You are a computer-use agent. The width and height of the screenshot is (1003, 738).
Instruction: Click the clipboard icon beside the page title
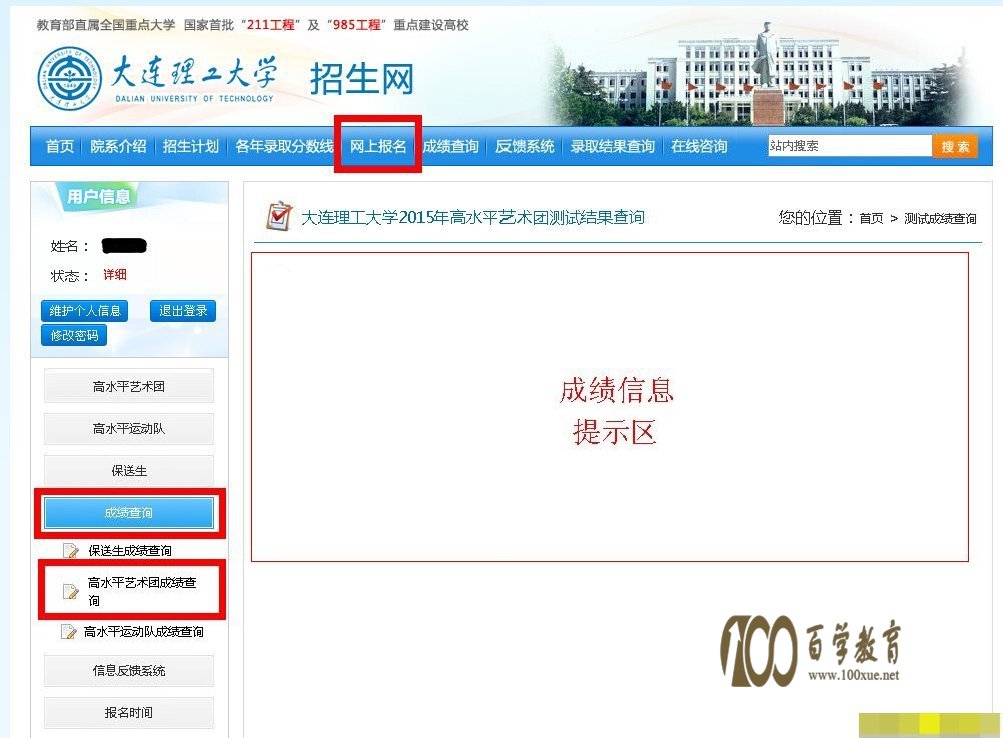coord(279,216)
